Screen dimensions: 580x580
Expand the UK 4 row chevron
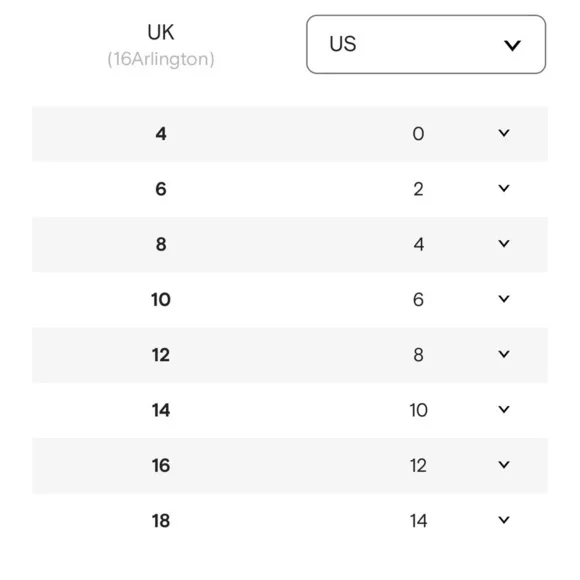point(504,133)
